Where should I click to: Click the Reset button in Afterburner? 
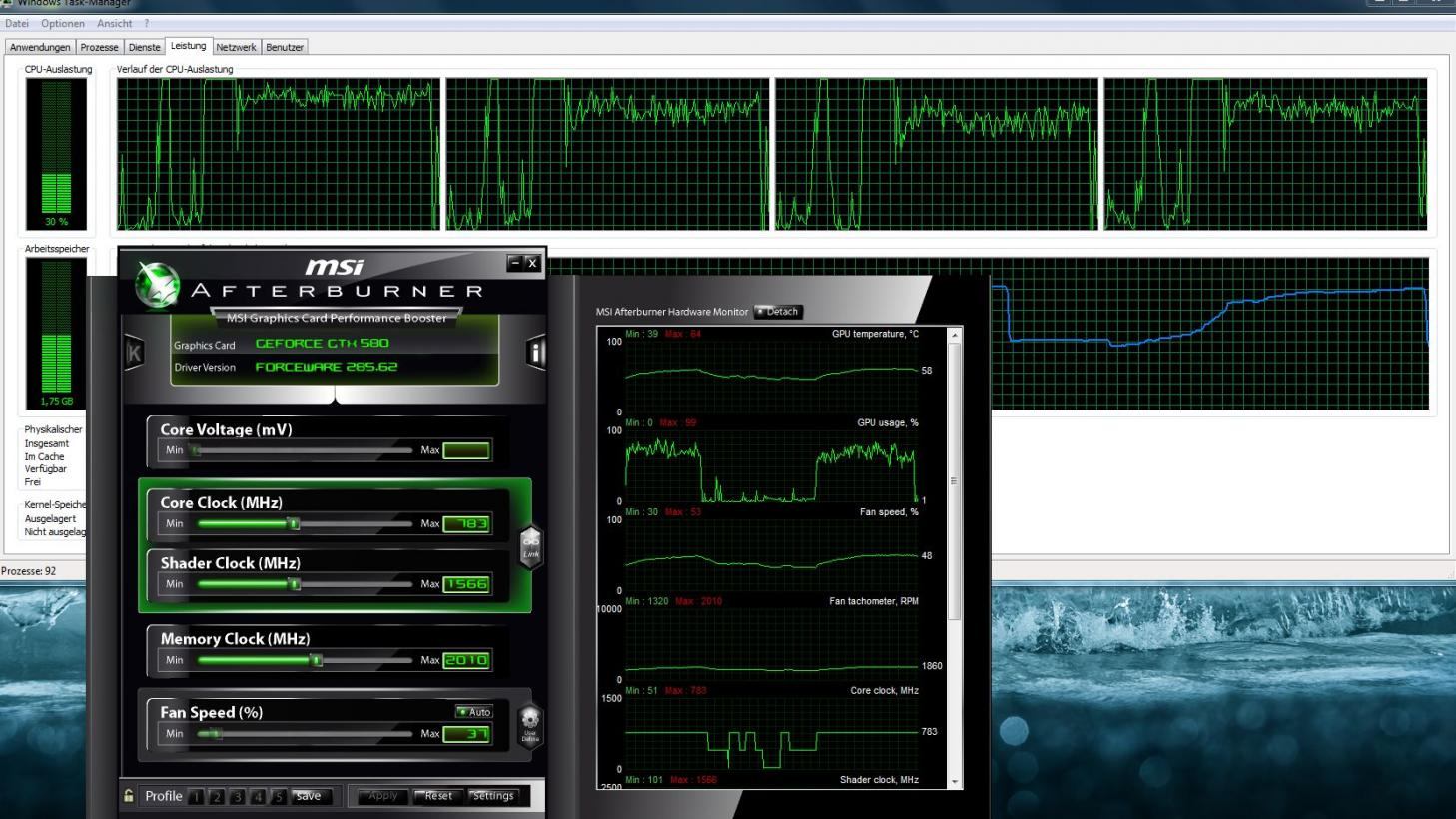pyautogui.click(x=437, y=796)
